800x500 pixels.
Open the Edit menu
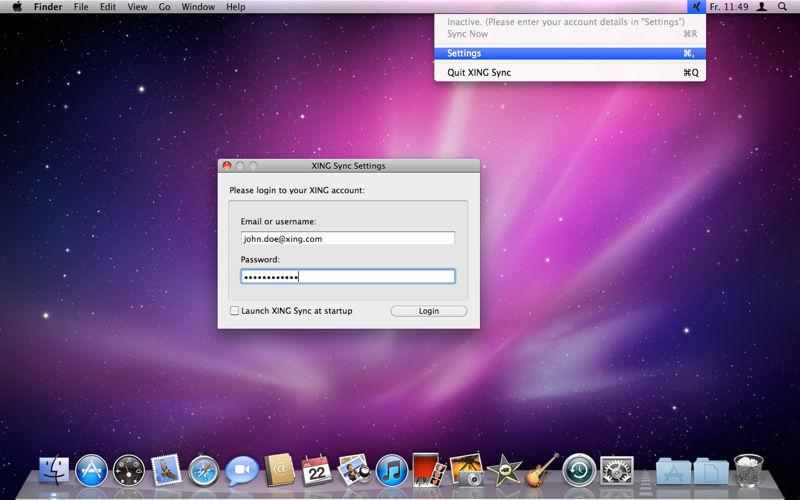(108, 7)
